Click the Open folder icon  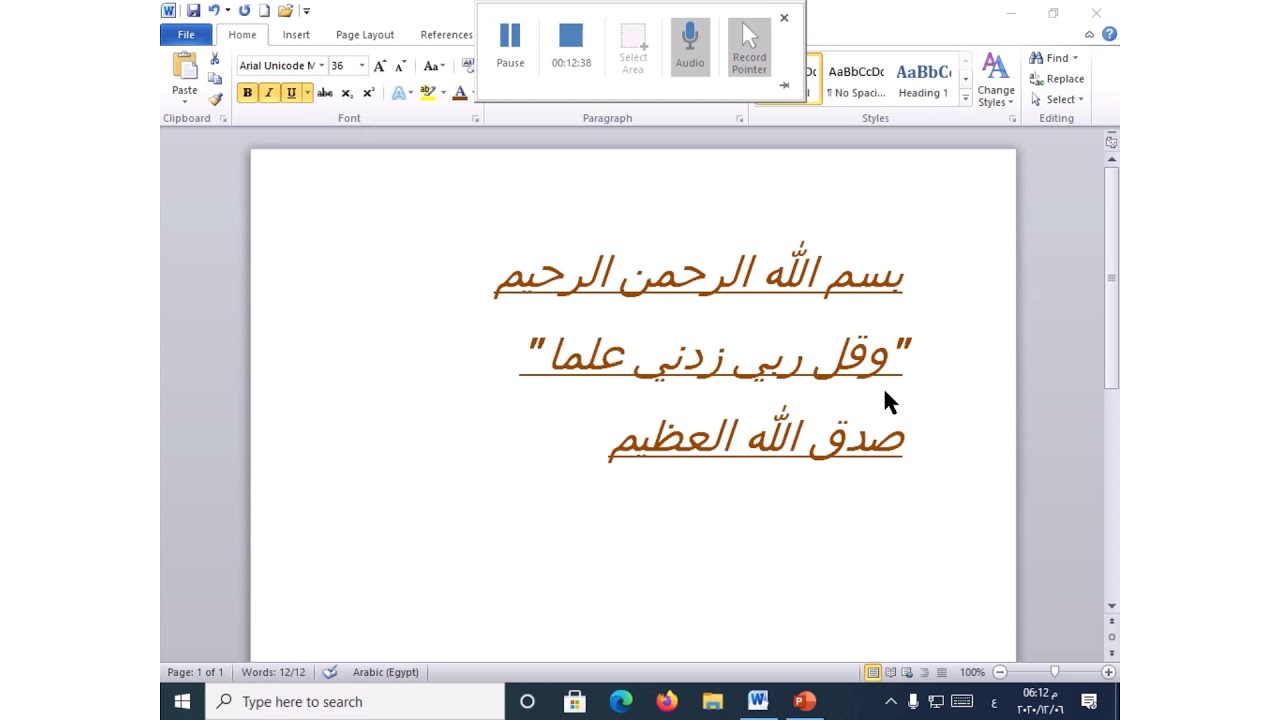pos(285,11)
